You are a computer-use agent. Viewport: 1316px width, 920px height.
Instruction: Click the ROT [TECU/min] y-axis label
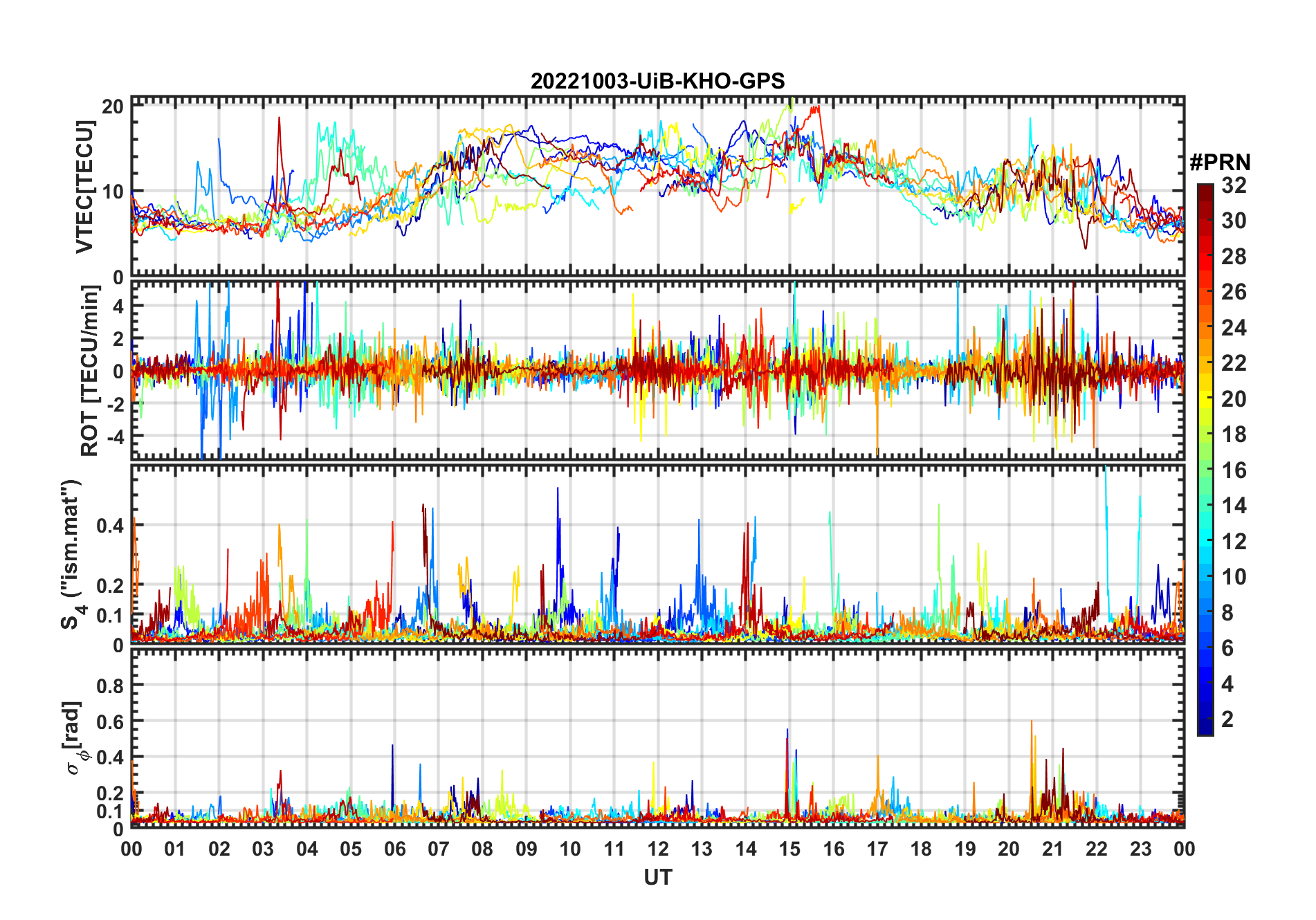[89, 371]
